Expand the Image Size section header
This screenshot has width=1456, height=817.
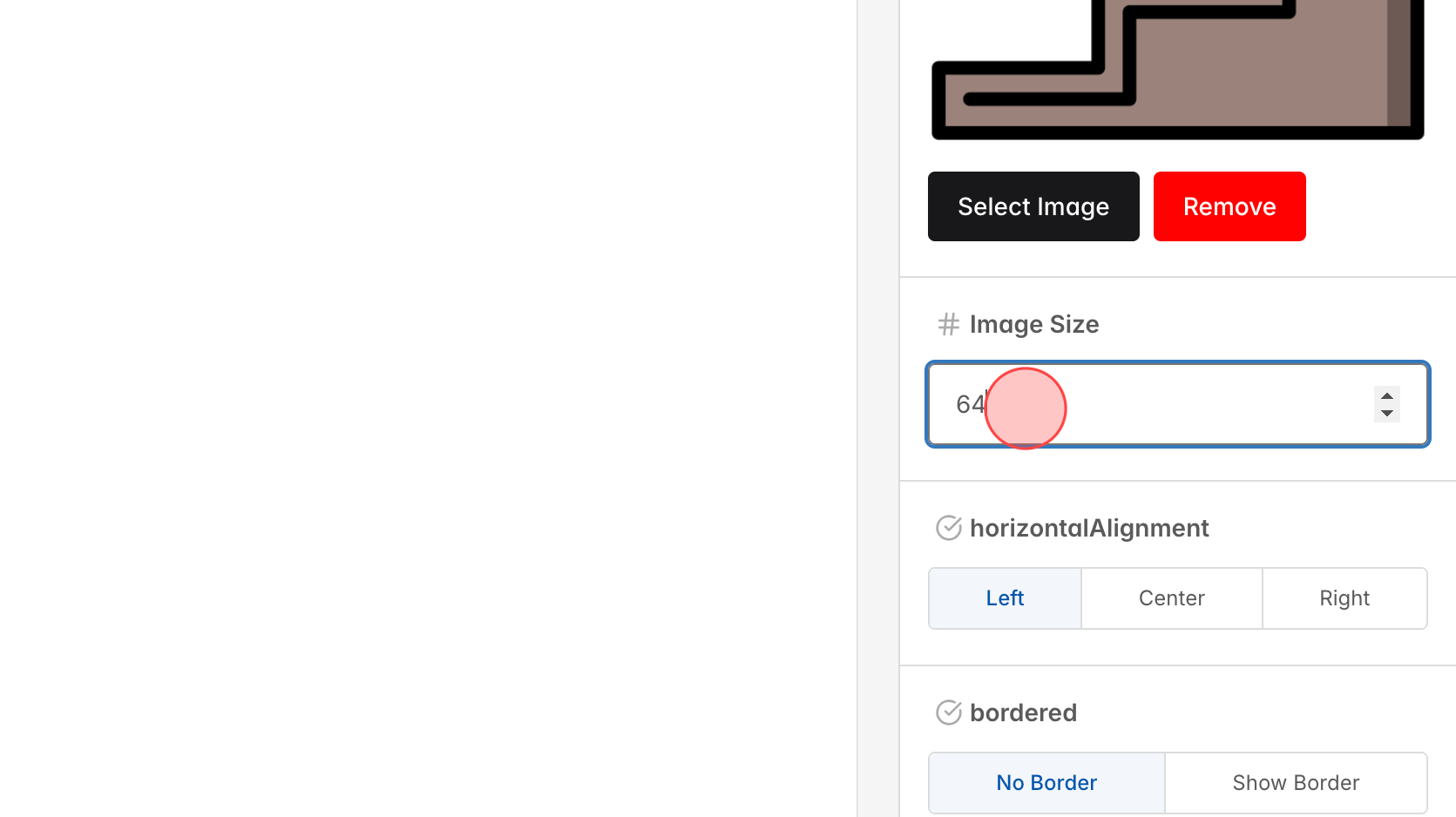[1033, 324]
